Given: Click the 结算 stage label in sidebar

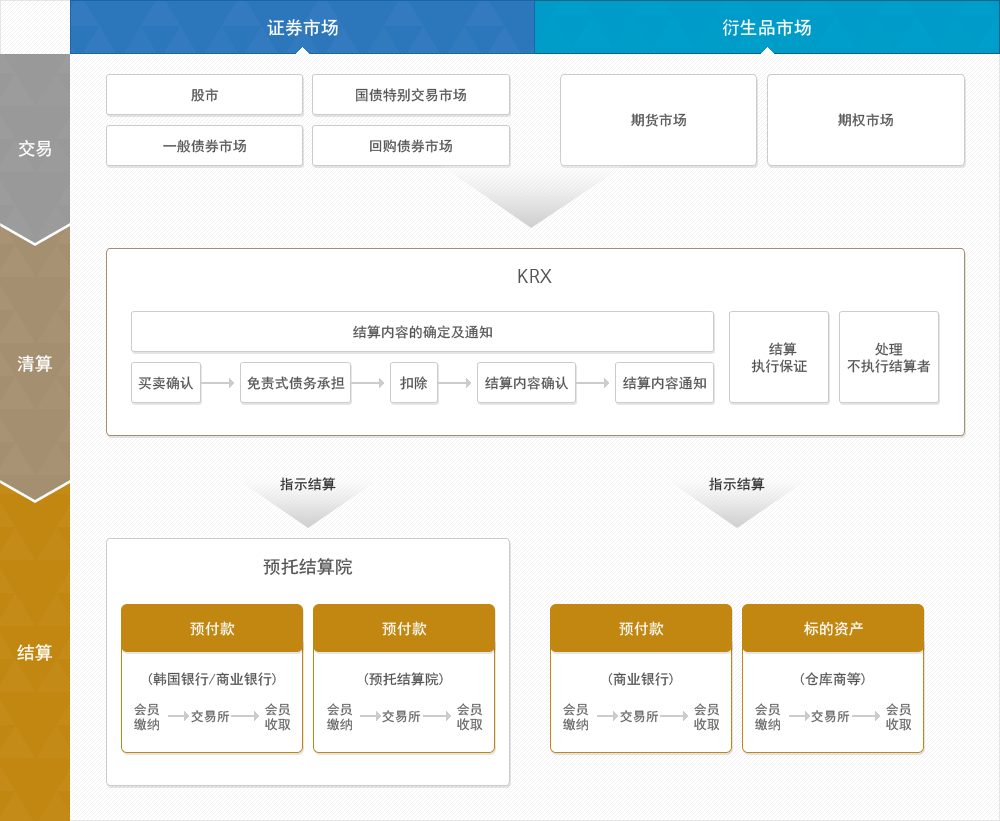Looking at the screenshot, I should point(34,652).
